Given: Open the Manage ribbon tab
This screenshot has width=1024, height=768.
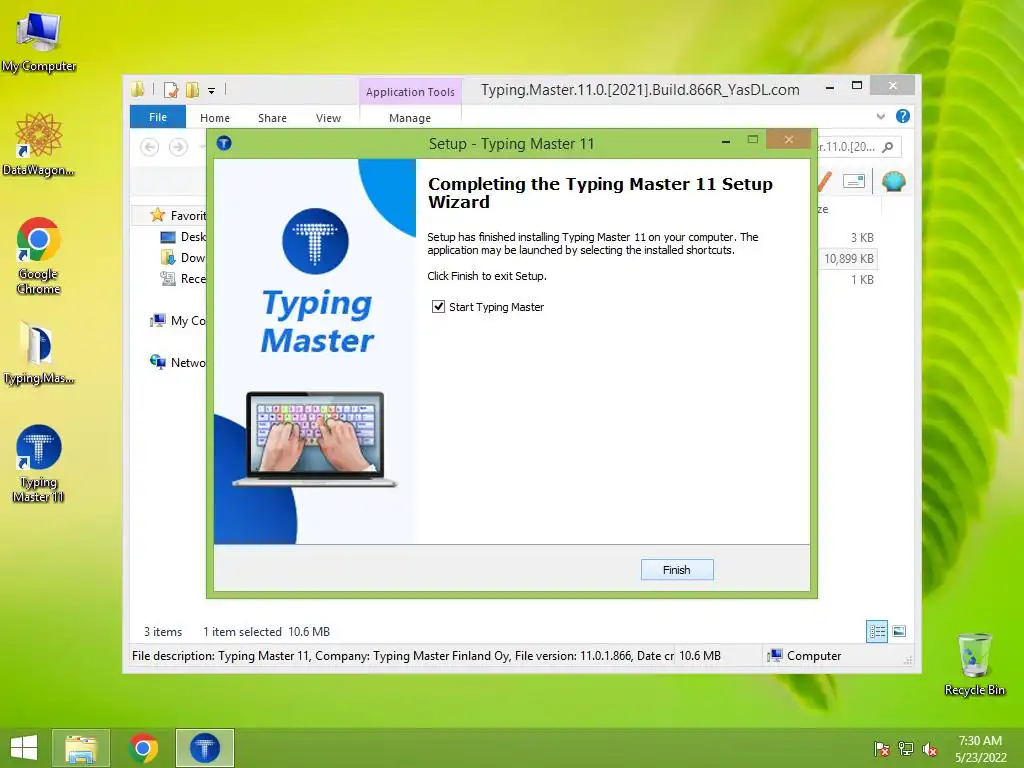Looking at the screenshot, I should click(409, 118).
